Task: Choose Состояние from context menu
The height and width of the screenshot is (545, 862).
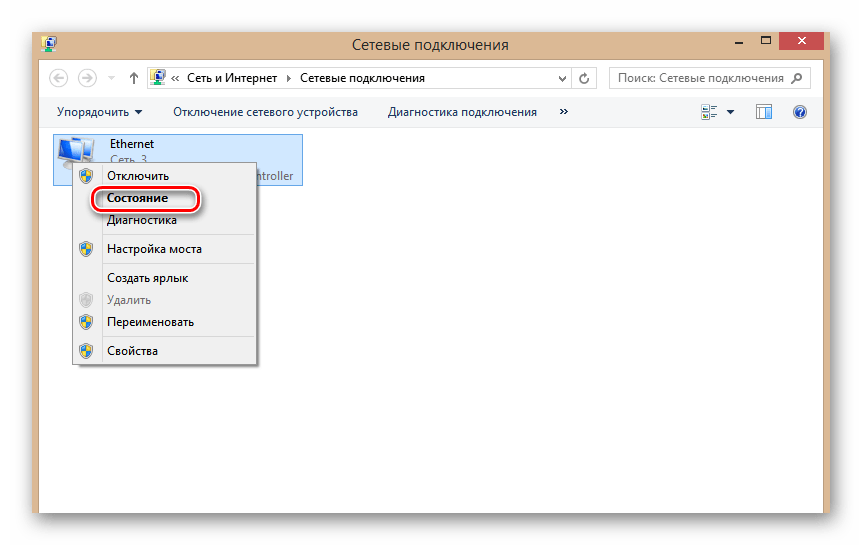Action: 137,198
